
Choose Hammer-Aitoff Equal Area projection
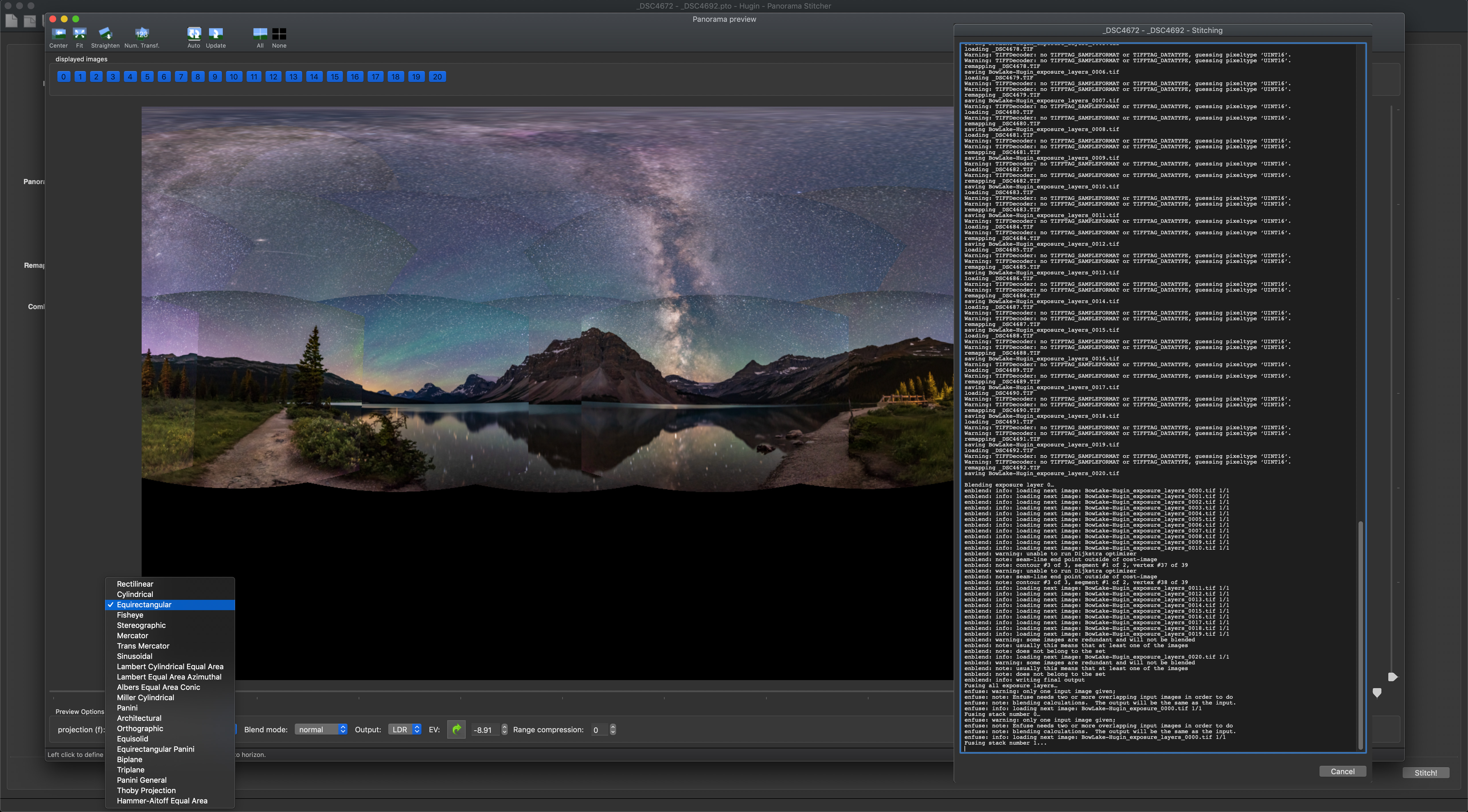(162, 801)
